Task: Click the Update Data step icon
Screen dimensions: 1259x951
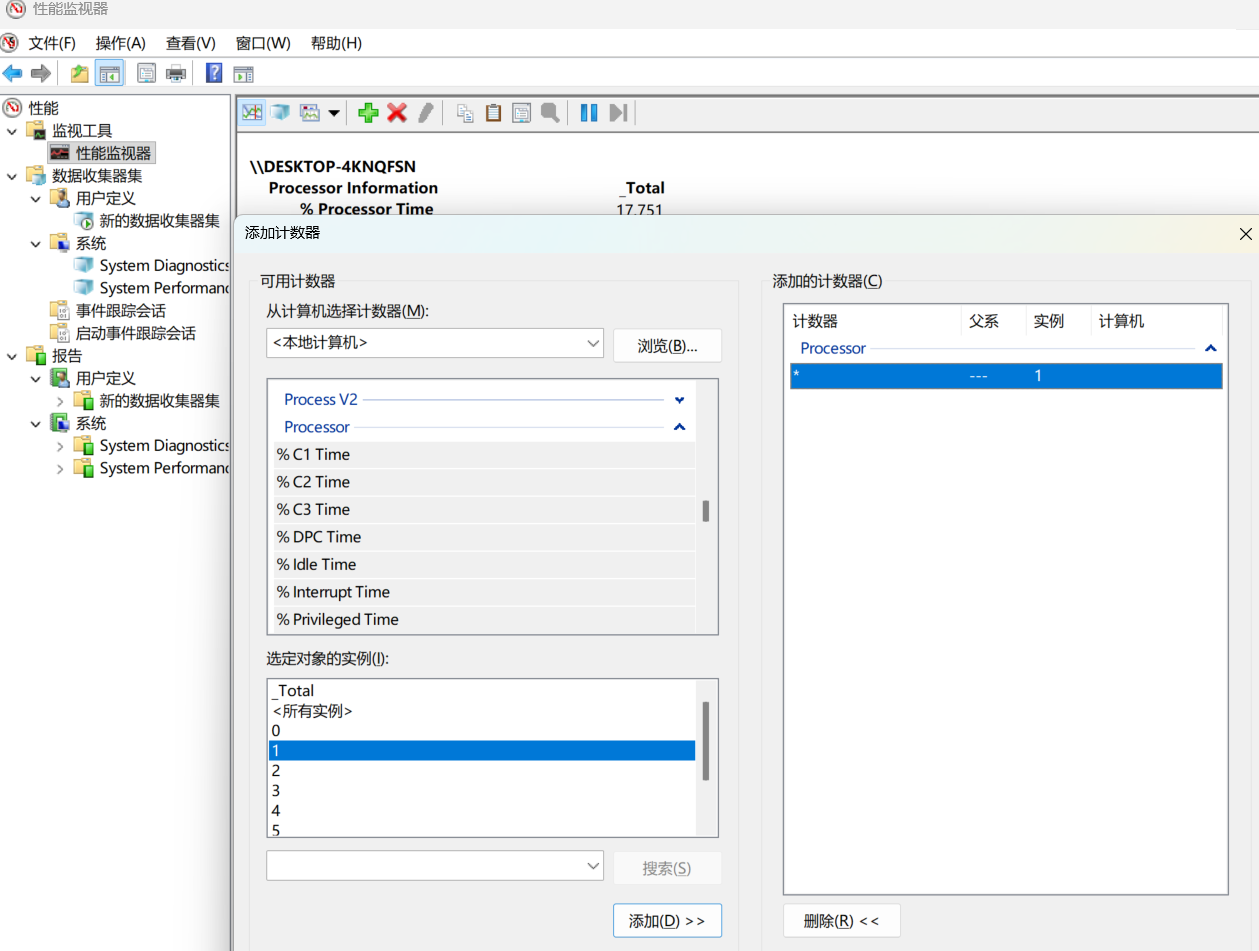Action: [x=618, y=113]
